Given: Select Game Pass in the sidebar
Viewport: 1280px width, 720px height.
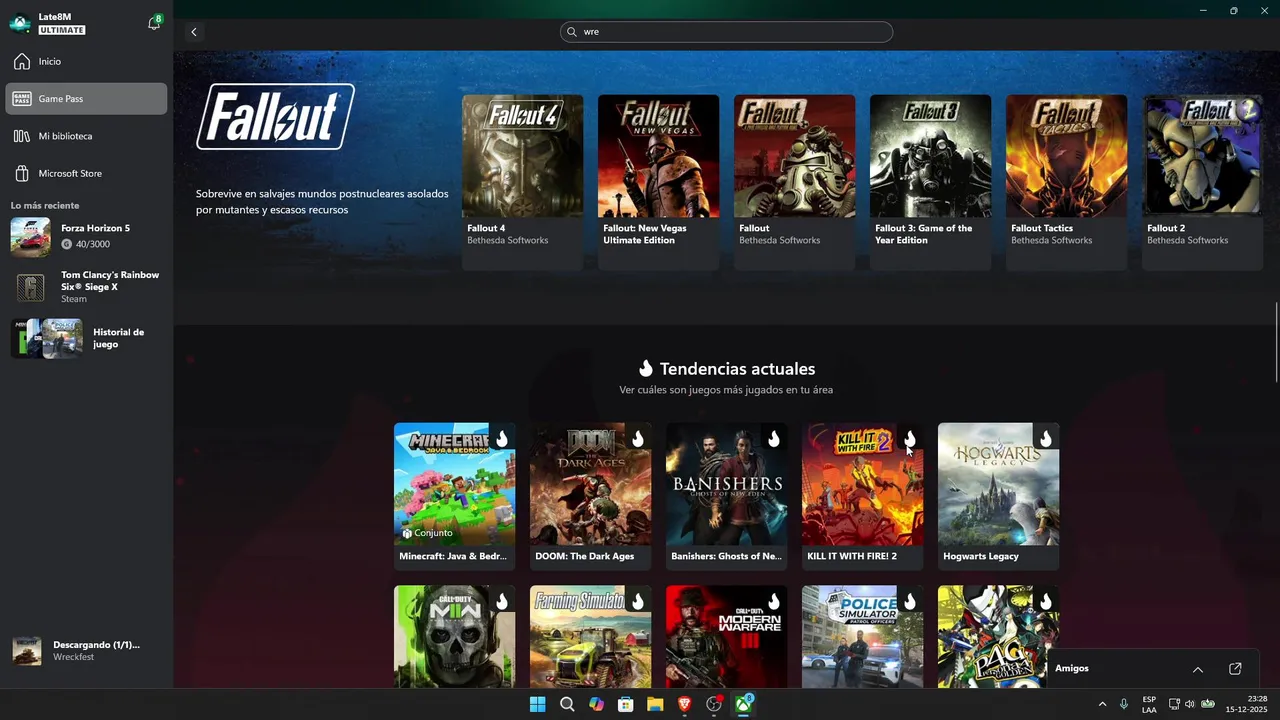Looking at the screenshot, I should 86,99.
